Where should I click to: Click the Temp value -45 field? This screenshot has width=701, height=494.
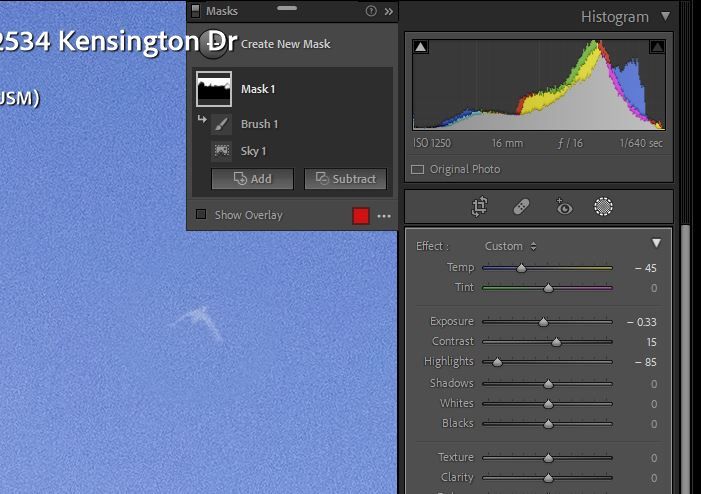[x=646, y=268]
